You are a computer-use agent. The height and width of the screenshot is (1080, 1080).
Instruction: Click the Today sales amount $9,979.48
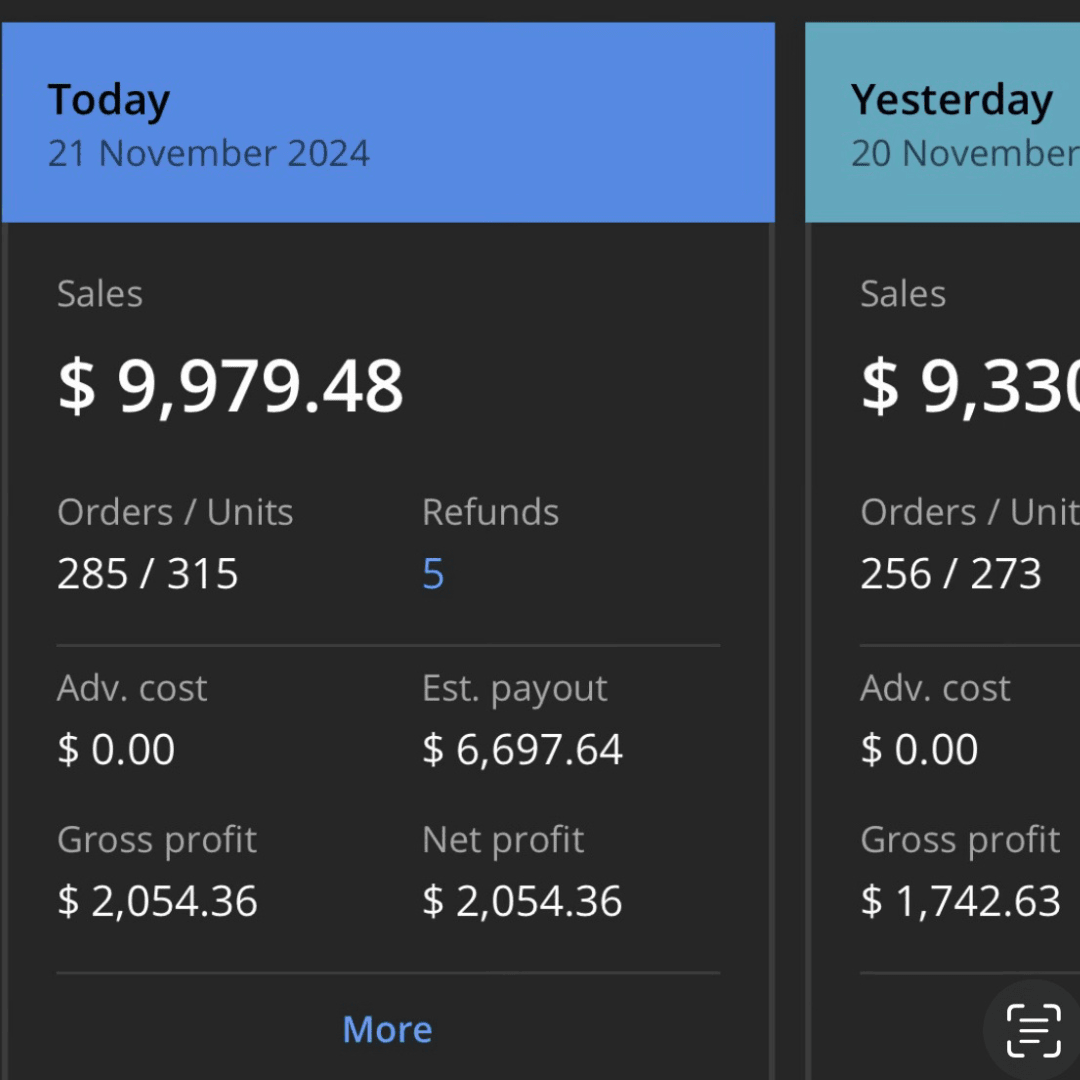(x=231, y=386)
